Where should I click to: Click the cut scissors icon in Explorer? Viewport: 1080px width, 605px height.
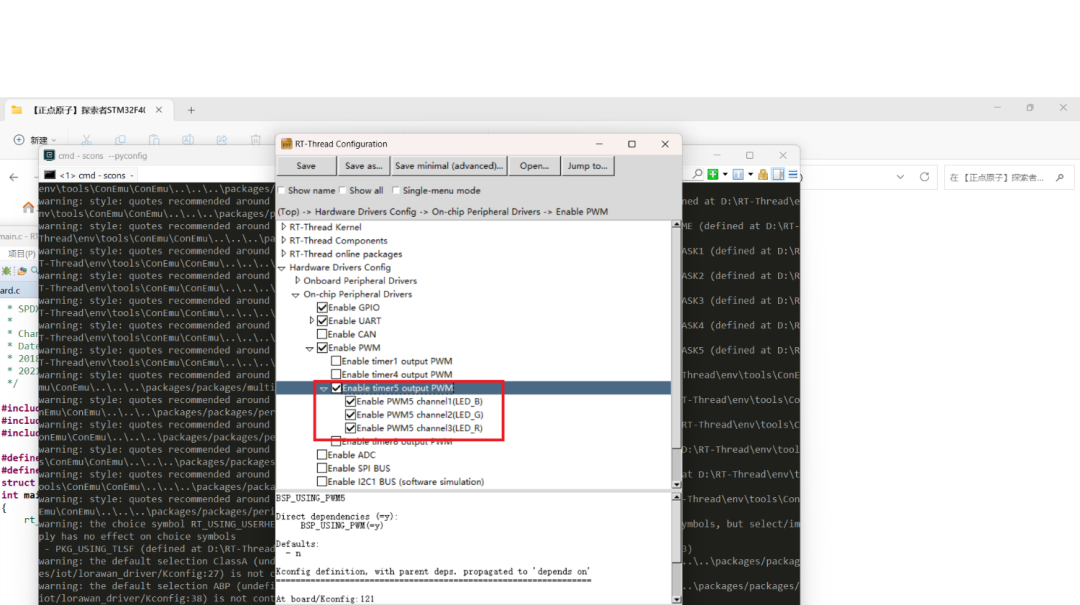click(87, 140)
